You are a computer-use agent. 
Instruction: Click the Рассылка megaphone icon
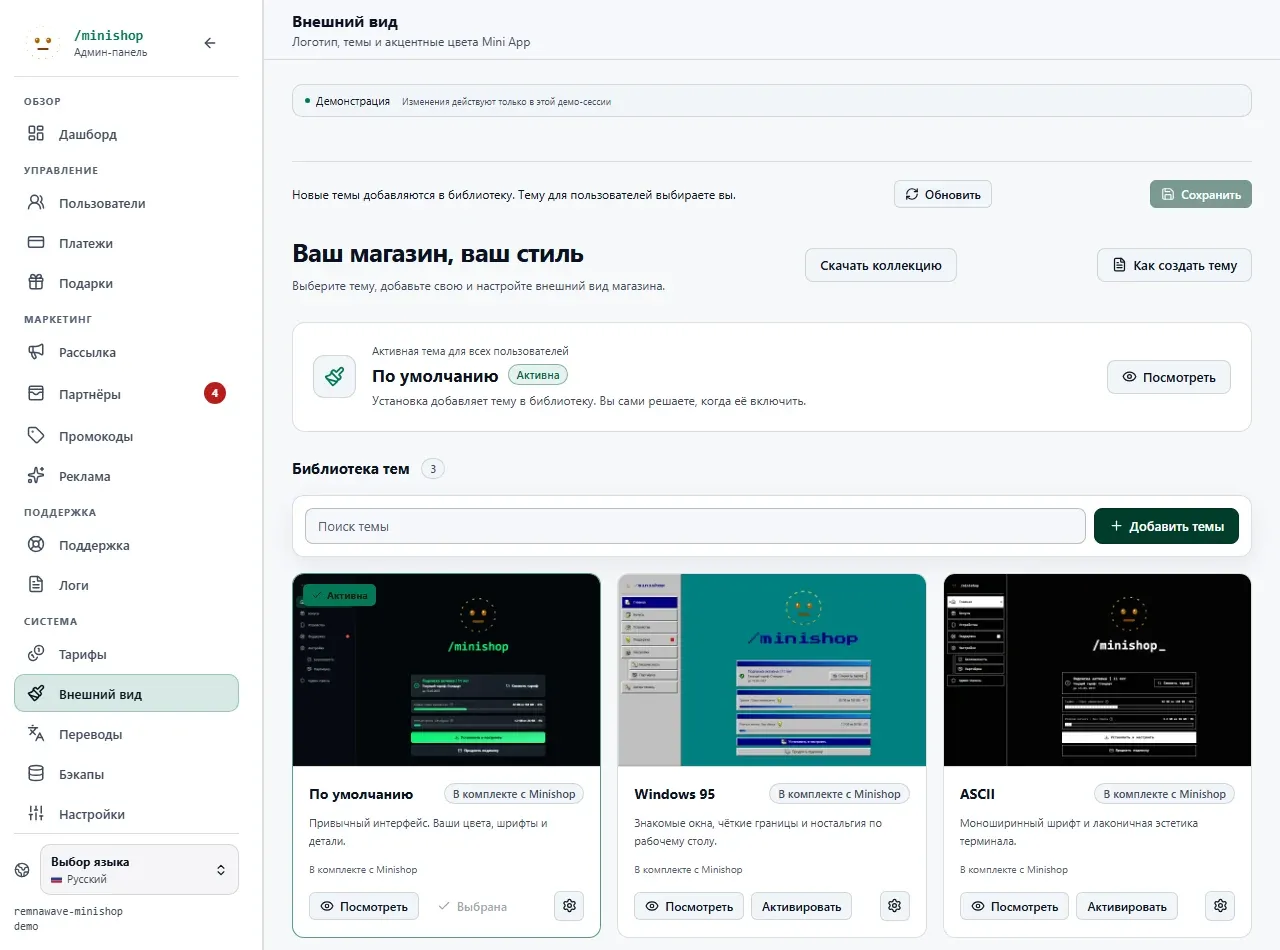[x=36, y=352]
